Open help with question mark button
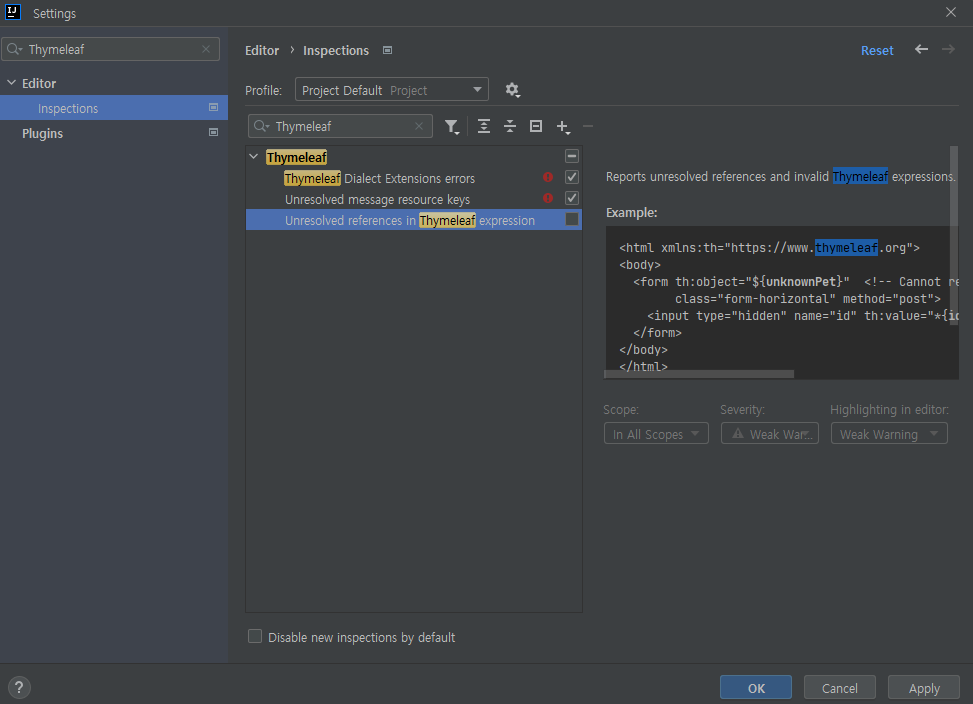The image size is (973, 704). point(19,687)
